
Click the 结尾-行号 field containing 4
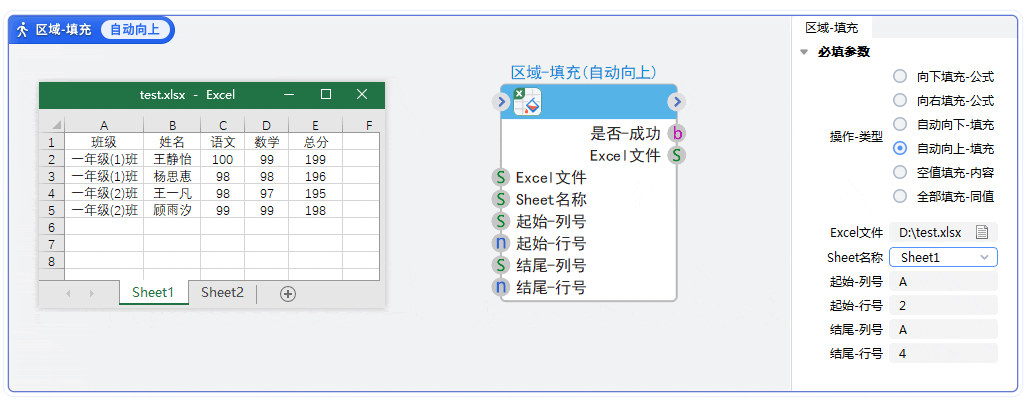943,353
